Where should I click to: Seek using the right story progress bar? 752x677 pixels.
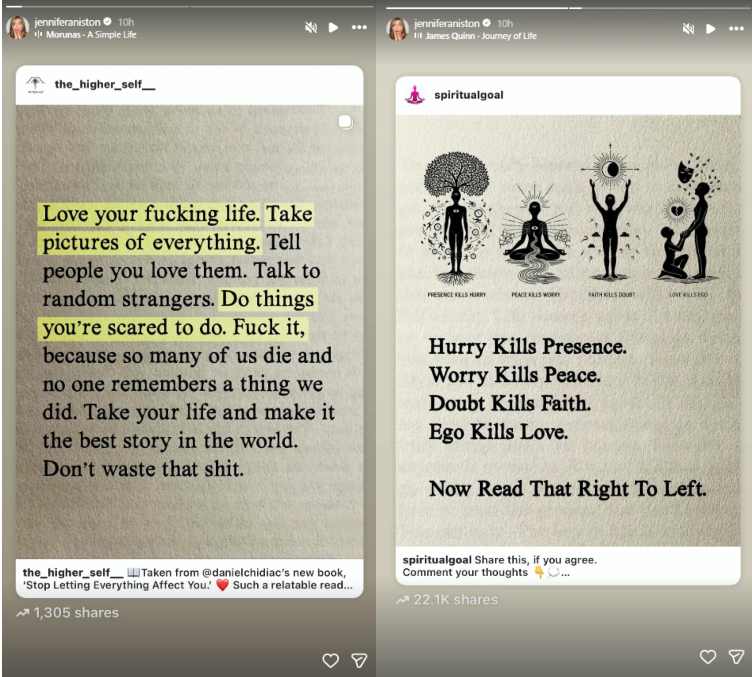coord(569,8)
